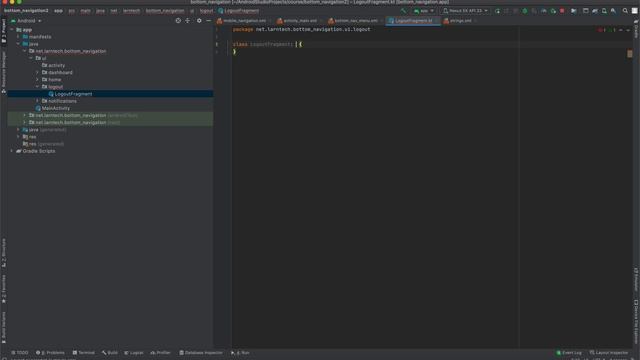
Task: Expand the dashboard package
Action: [x=38, y=72]
